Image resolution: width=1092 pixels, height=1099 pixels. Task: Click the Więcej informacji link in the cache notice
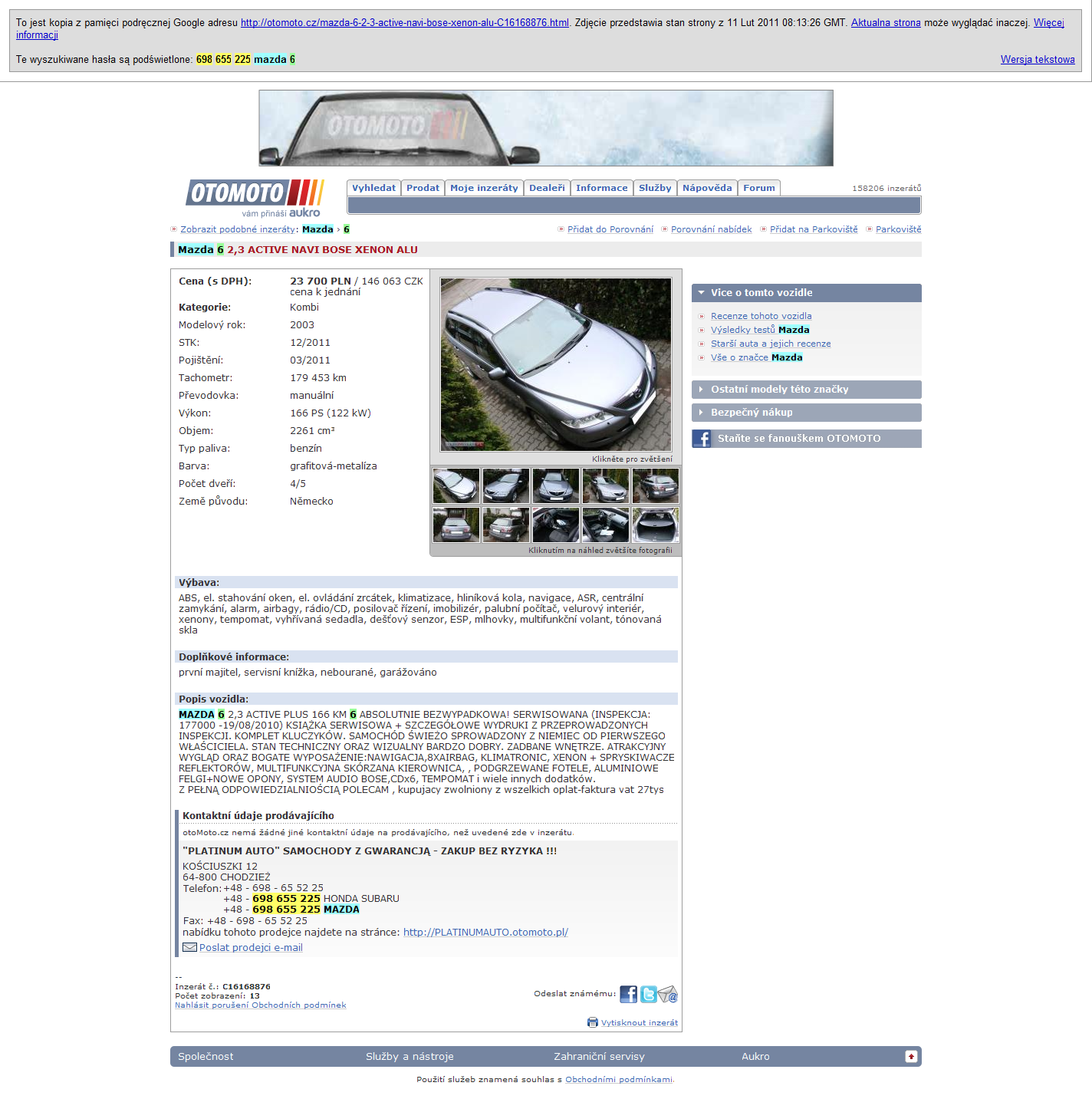541,28
